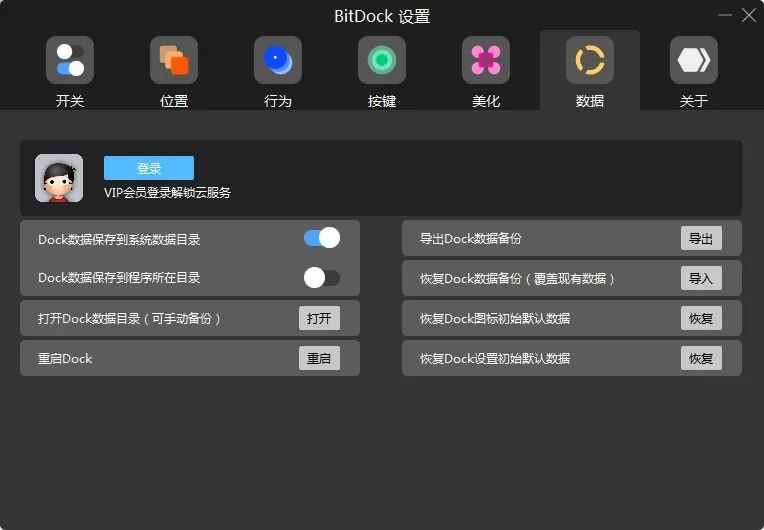Screen dimensions: 764x530
Task: Click the 美化 tab label text
Action: 486,101
